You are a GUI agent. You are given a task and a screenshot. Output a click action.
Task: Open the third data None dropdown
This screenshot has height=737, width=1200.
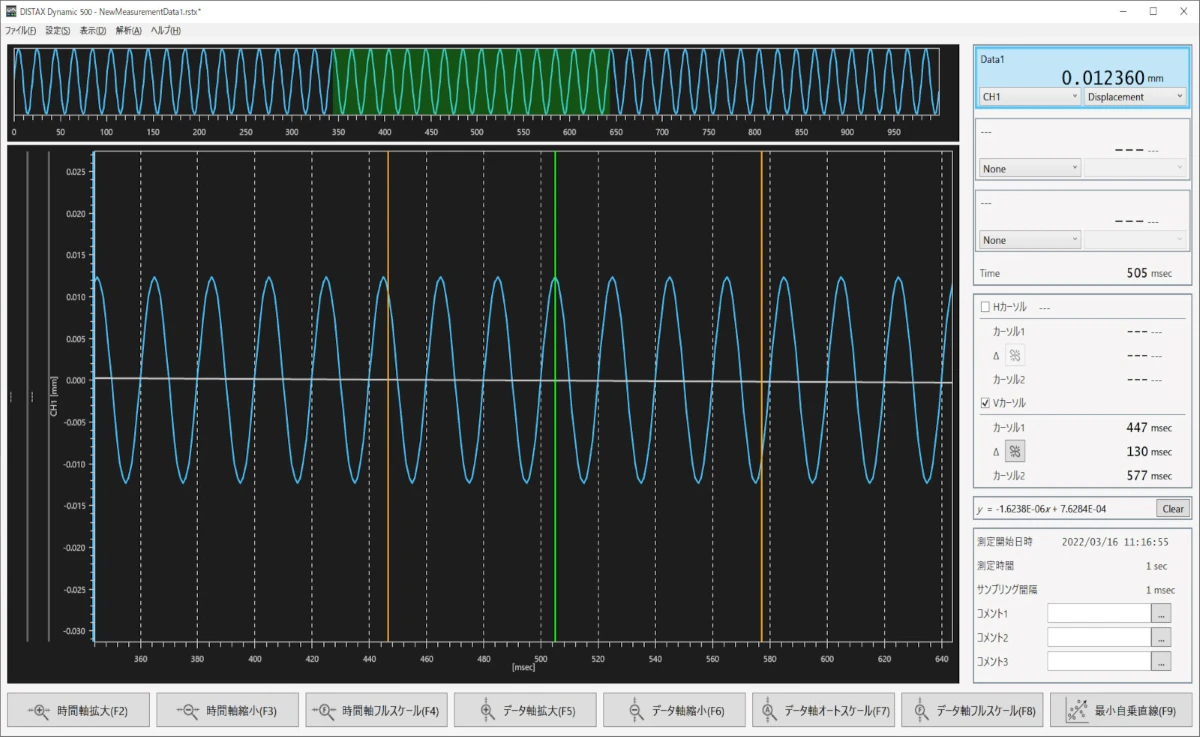coord(1030,240)
